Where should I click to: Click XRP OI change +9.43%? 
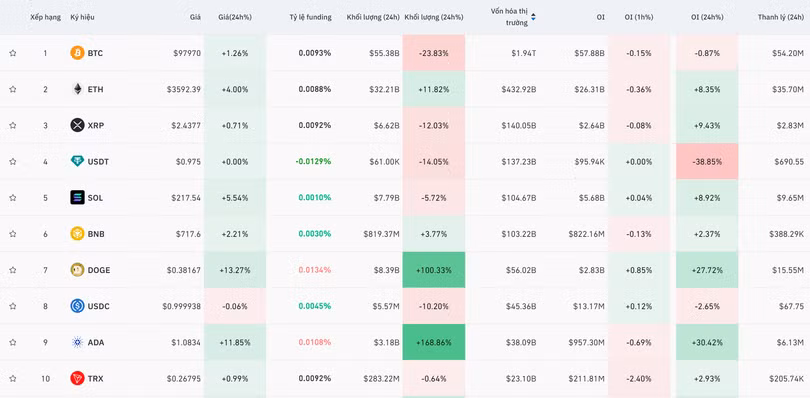707,125
